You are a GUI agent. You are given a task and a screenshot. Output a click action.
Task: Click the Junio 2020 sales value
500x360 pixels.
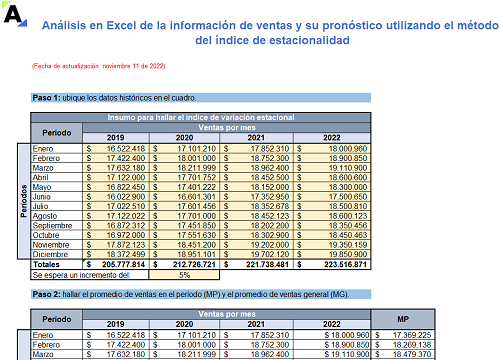pyautogui.click(x=184, y=197)
